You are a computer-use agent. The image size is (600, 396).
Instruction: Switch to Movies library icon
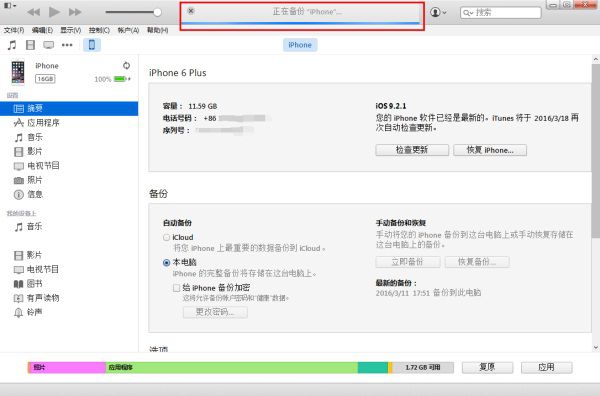click(30, 45)
